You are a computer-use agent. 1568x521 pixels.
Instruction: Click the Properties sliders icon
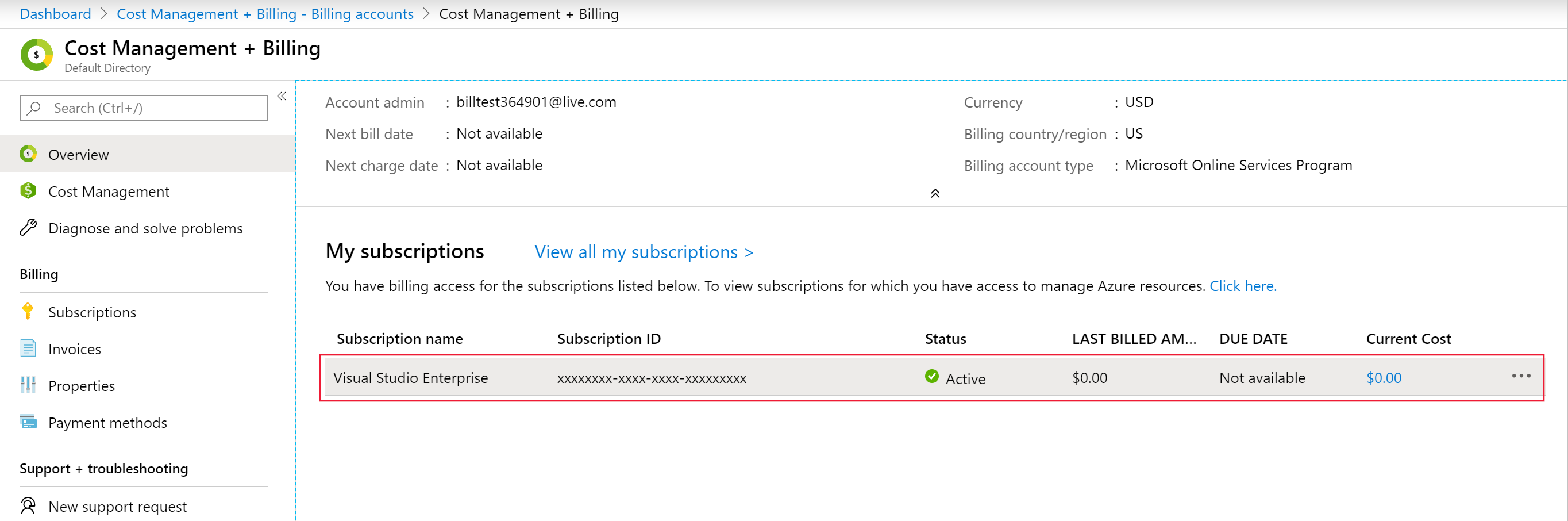pyautogui.click(x=28, y=385)
